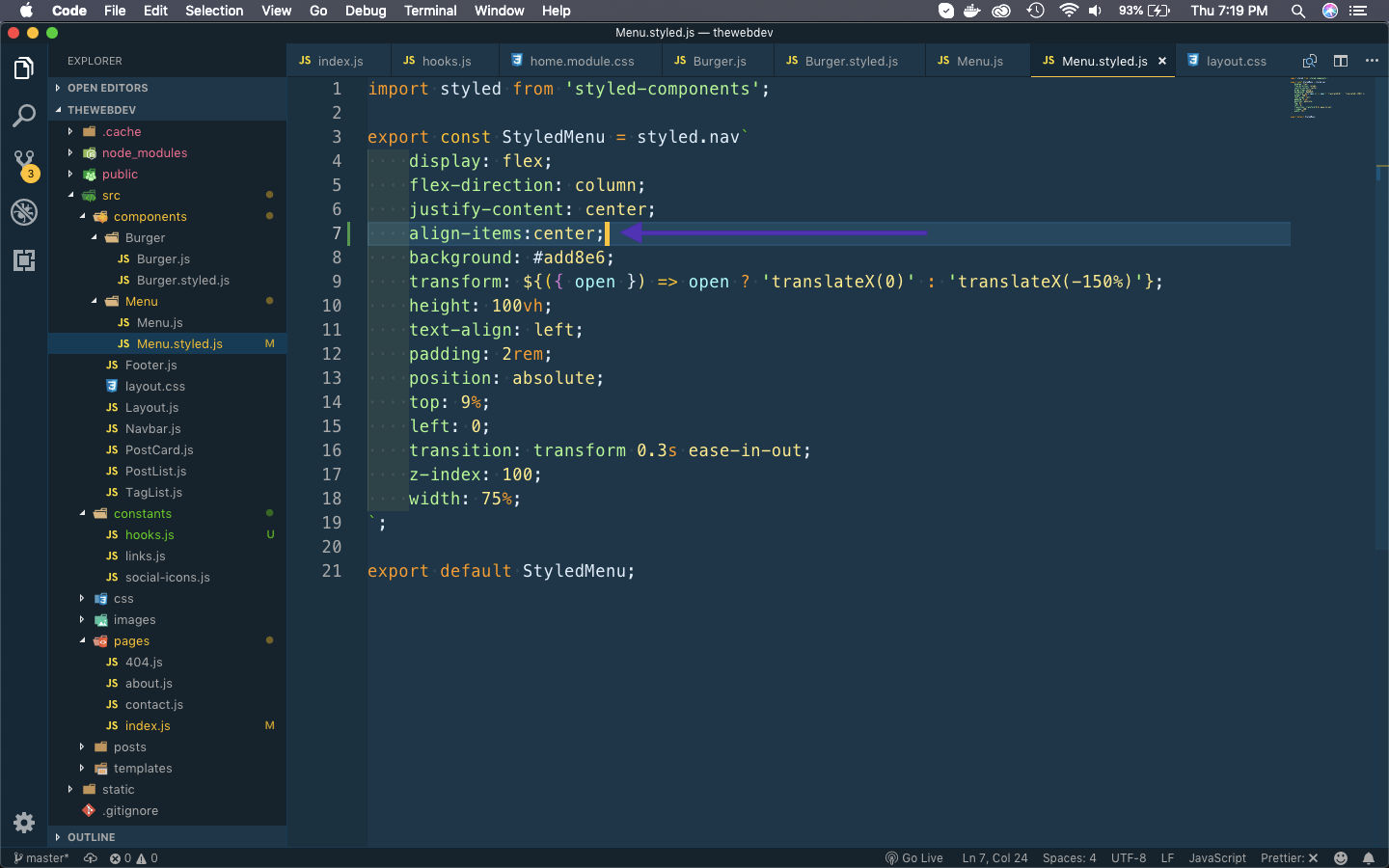
Task: Expand the css folder
Action: (168, 598)
